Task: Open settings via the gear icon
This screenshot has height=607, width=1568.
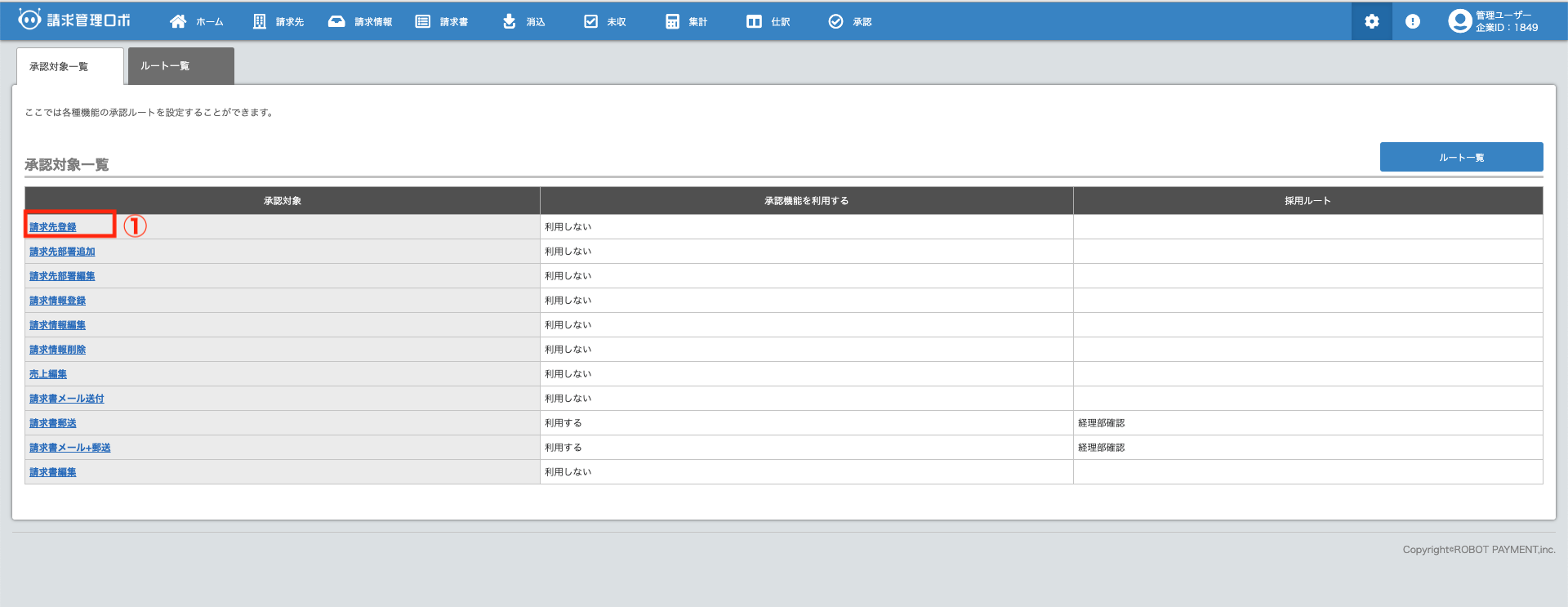Action: pyautogui.click(x=1372, y=22)
